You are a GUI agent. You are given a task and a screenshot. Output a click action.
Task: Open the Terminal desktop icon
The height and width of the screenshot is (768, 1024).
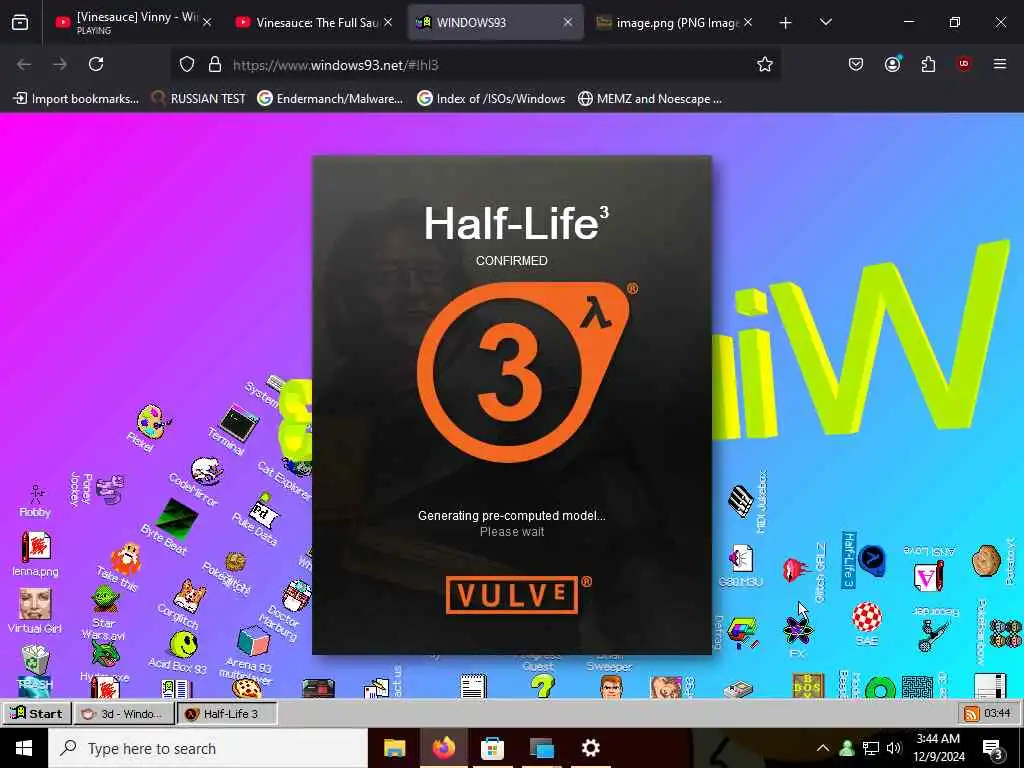[239, 422]
